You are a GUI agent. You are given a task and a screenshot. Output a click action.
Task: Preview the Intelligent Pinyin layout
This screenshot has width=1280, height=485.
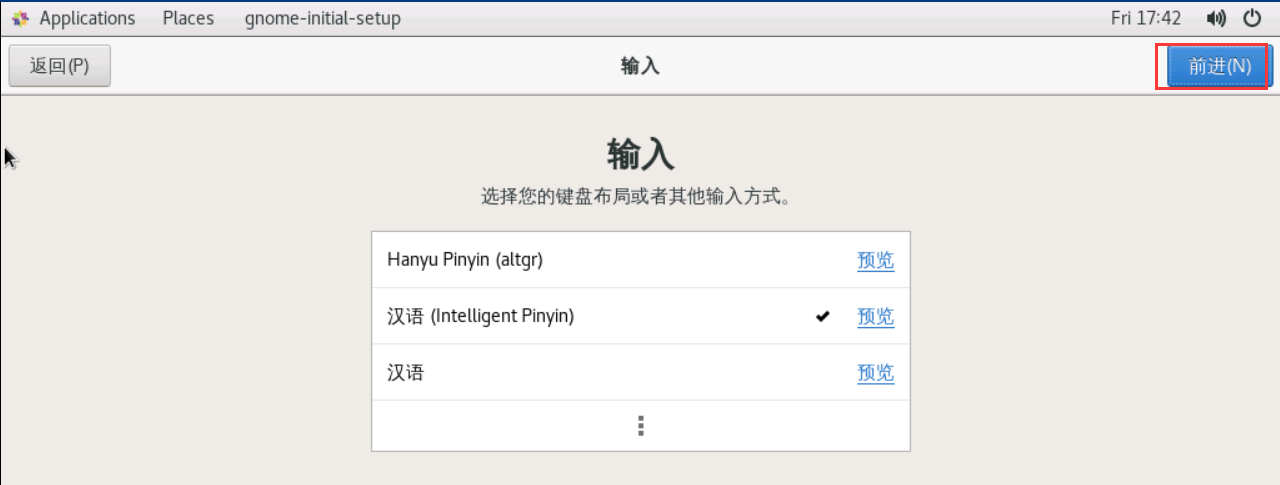[875, 317]
